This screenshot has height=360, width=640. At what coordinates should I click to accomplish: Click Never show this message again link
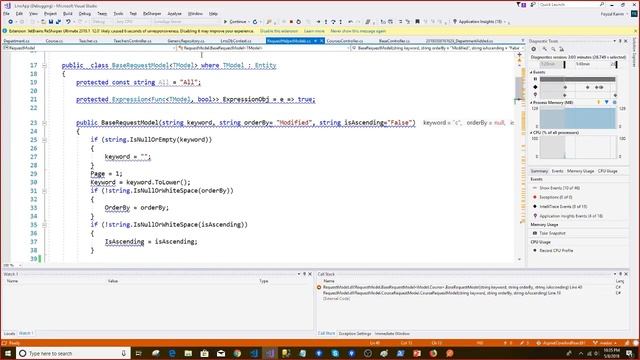tap(358, 31)
